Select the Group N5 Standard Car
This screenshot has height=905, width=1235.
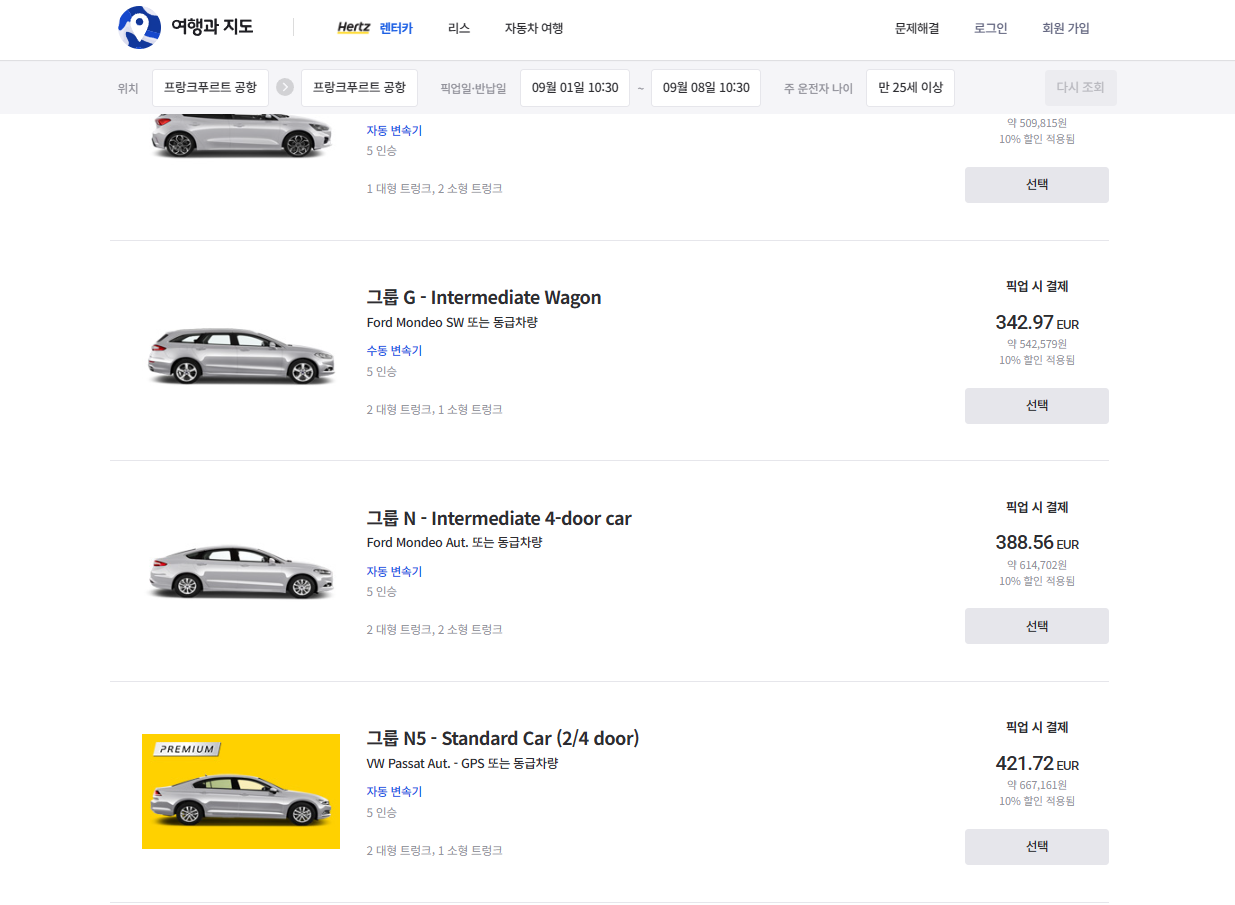(x=1036, y=847)
